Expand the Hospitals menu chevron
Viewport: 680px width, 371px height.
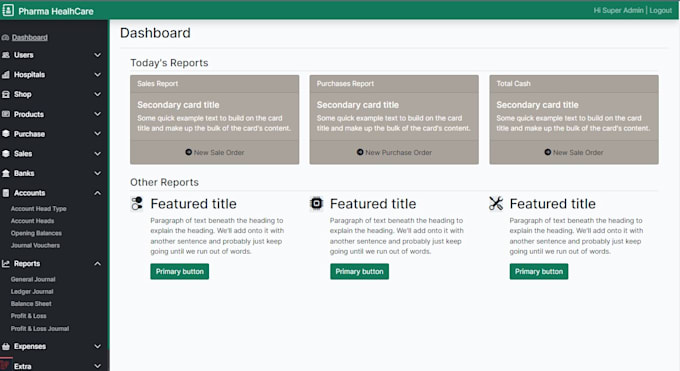coord(98,75)
